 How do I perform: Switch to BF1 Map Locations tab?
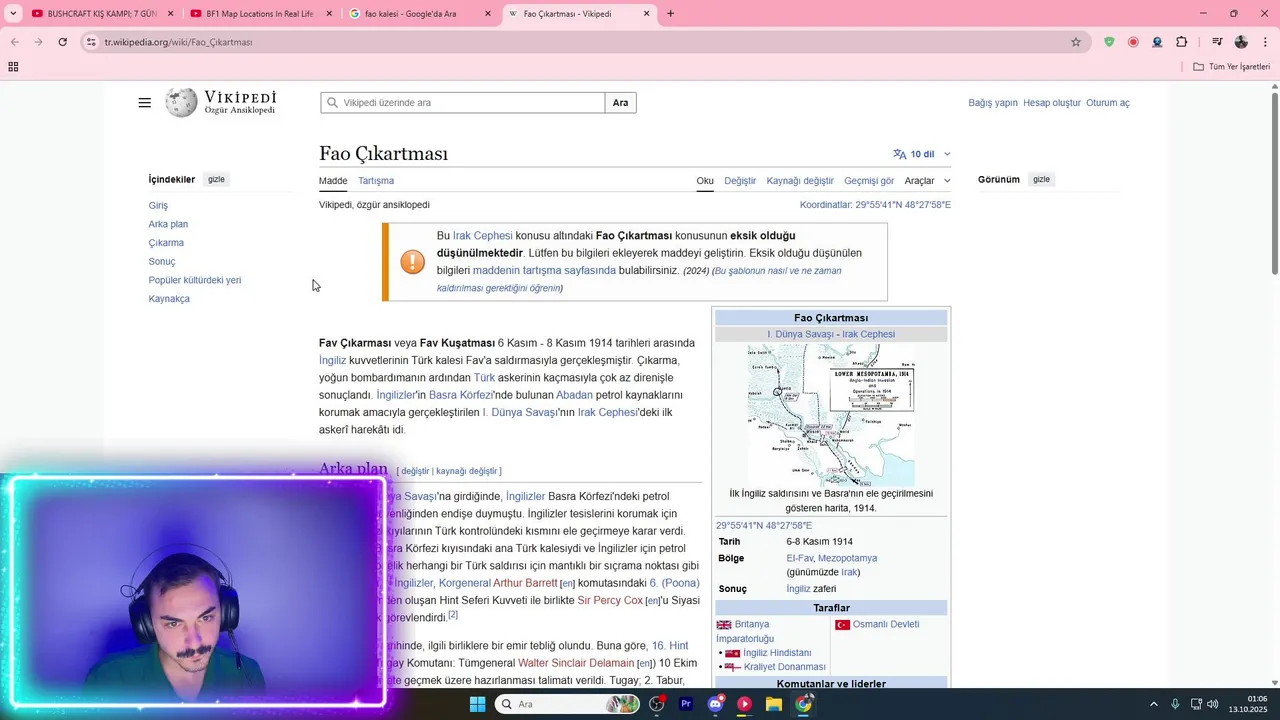259,14
